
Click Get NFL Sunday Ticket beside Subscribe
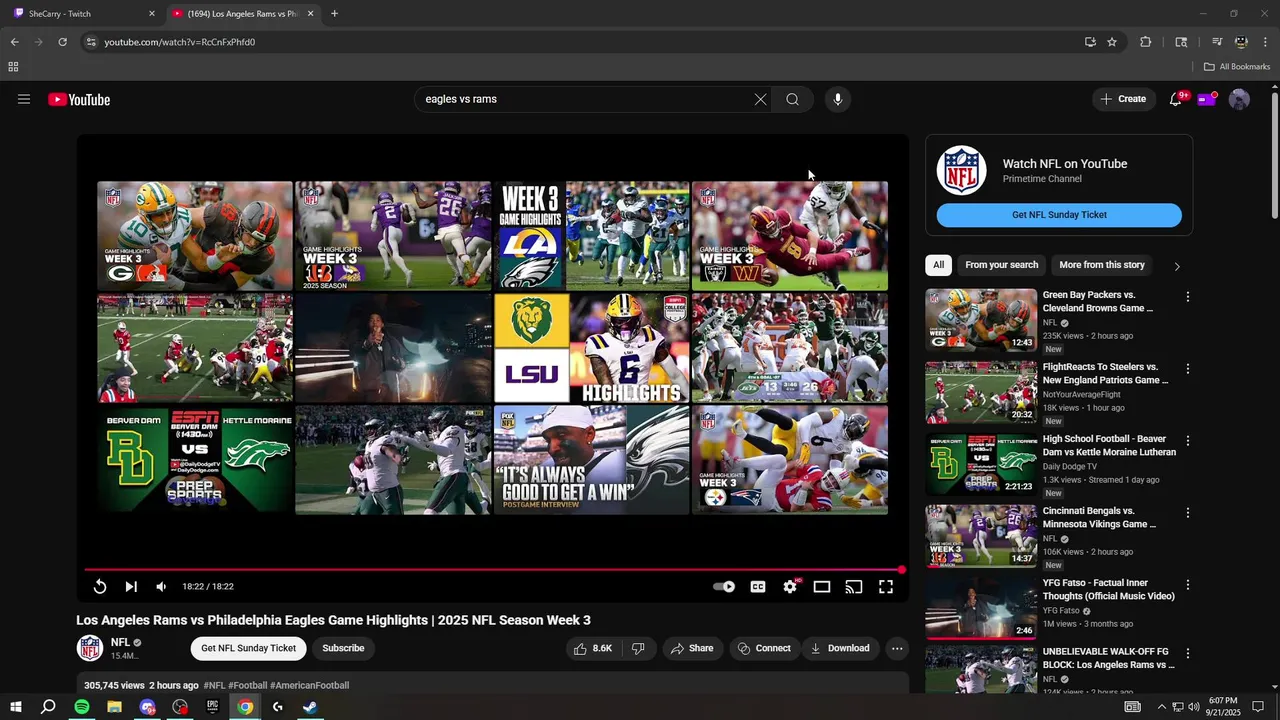click(x=248, y=648)
